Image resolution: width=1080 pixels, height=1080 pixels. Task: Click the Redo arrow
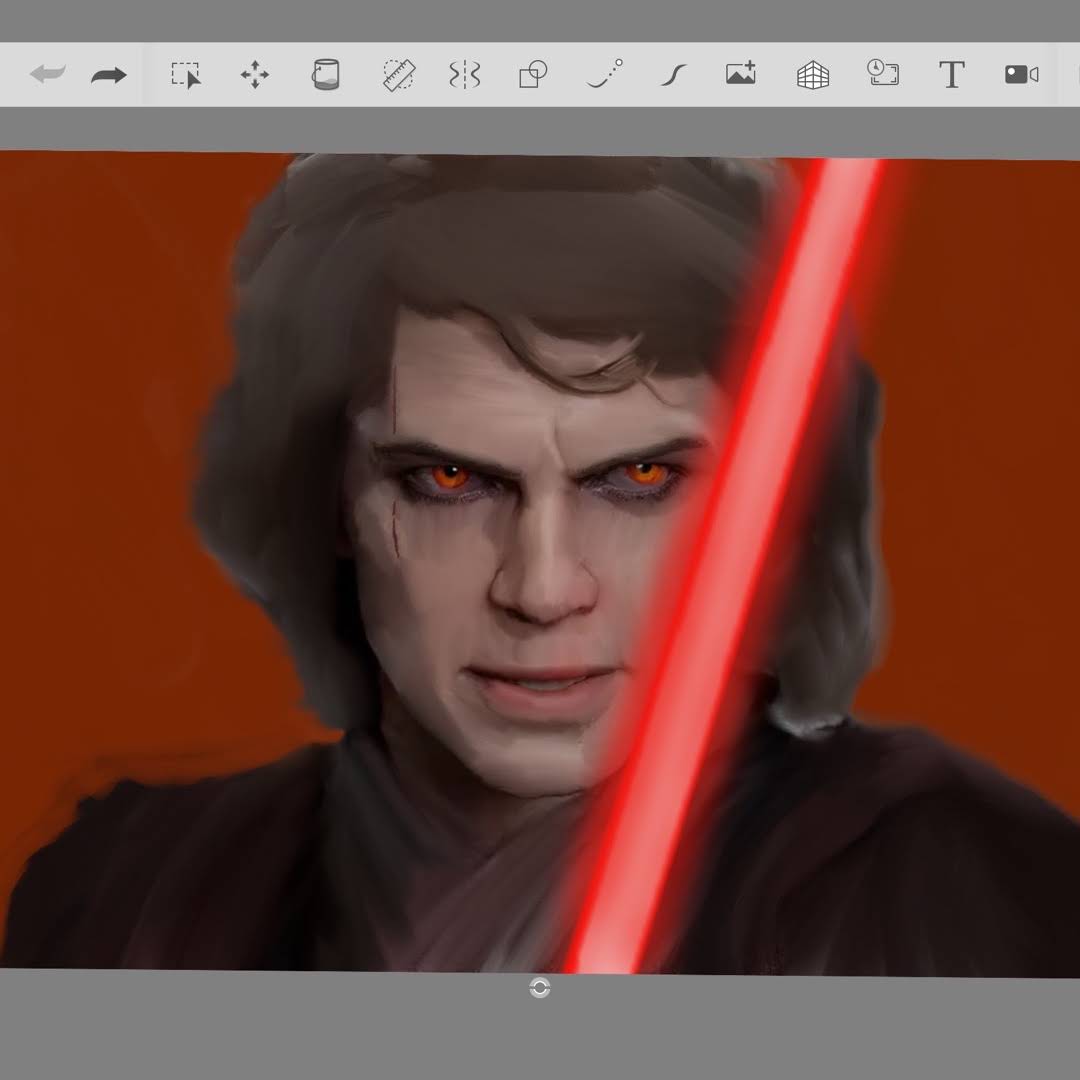(109, 74)
